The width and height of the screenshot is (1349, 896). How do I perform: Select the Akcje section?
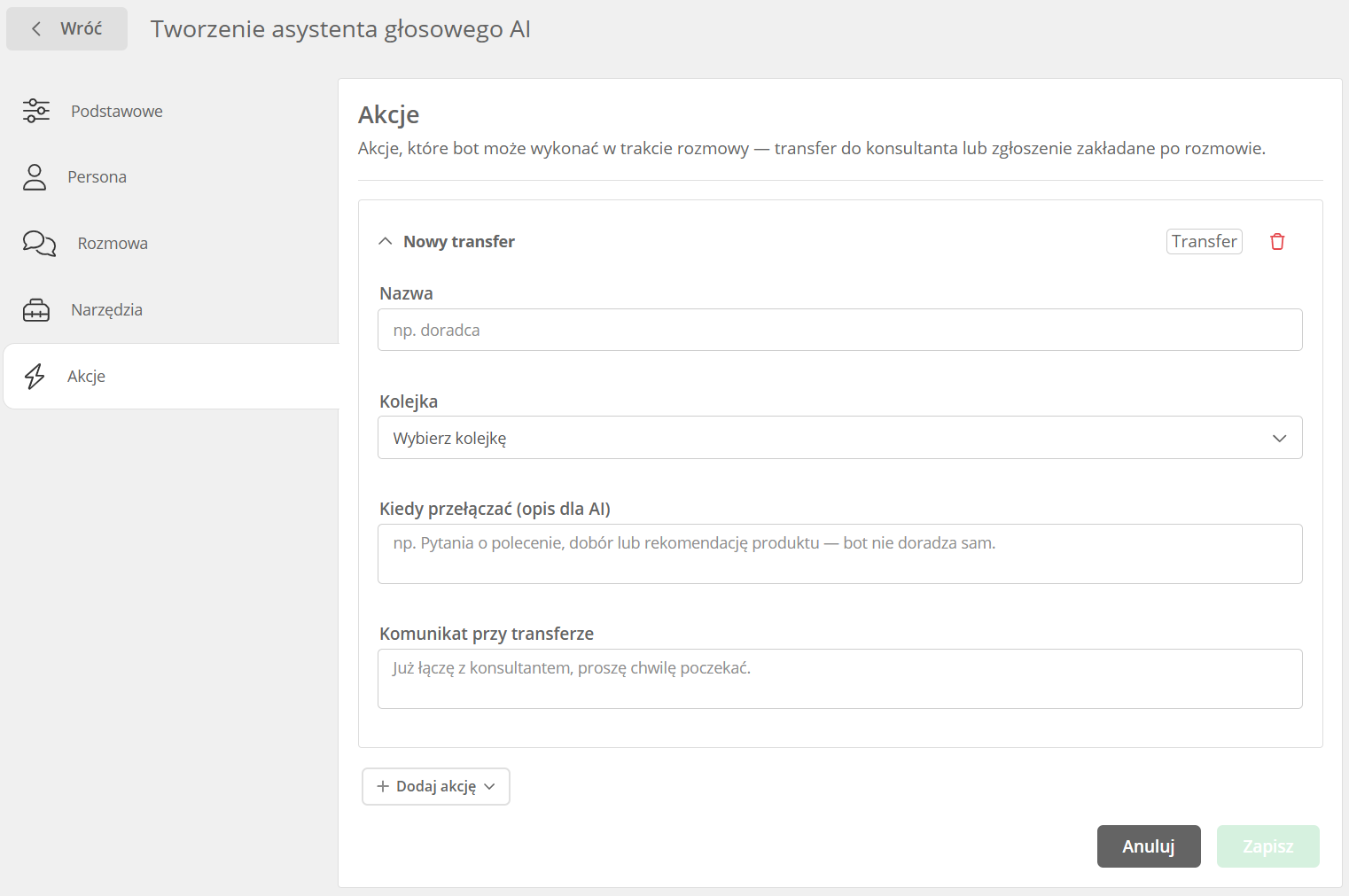click(x=171, y=377)
